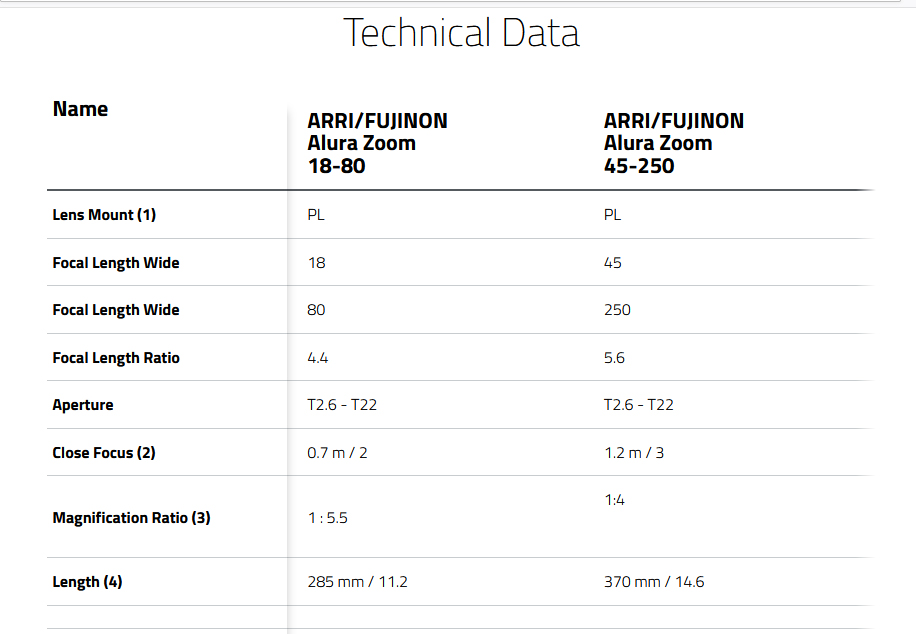The height and width of the screenshot is (634, 916).
Task: Select the 0.7 m / 2 close focus value
Action: point(337,453)
